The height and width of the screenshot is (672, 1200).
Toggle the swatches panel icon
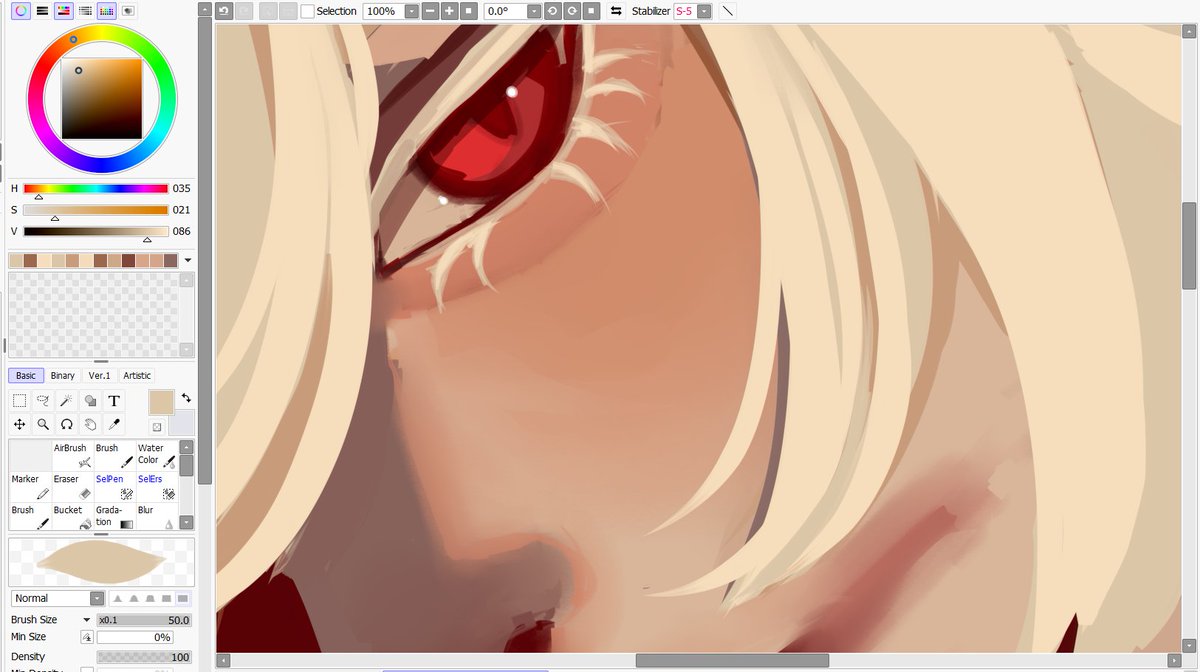tap(107, 10)
